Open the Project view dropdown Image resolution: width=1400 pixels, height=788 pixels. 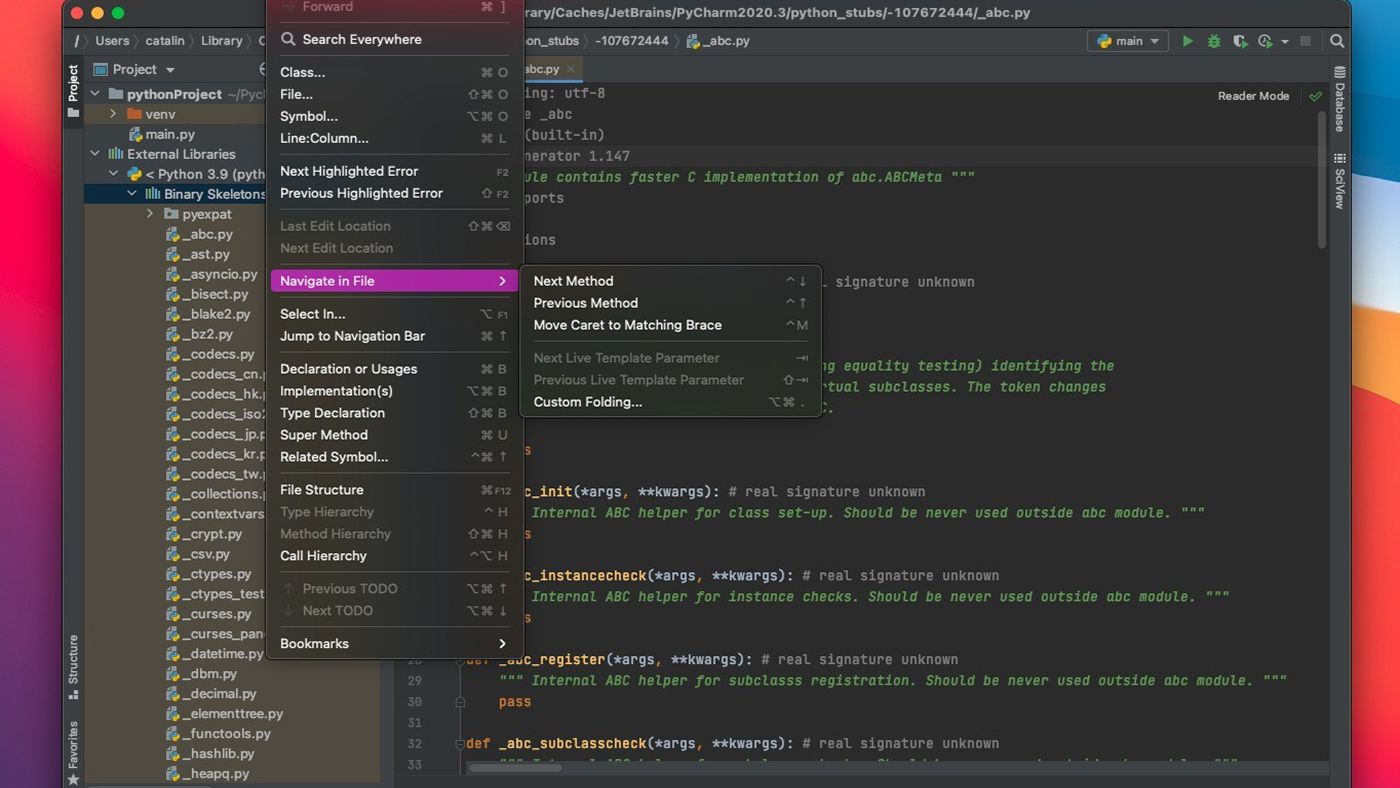coord(170,70)
